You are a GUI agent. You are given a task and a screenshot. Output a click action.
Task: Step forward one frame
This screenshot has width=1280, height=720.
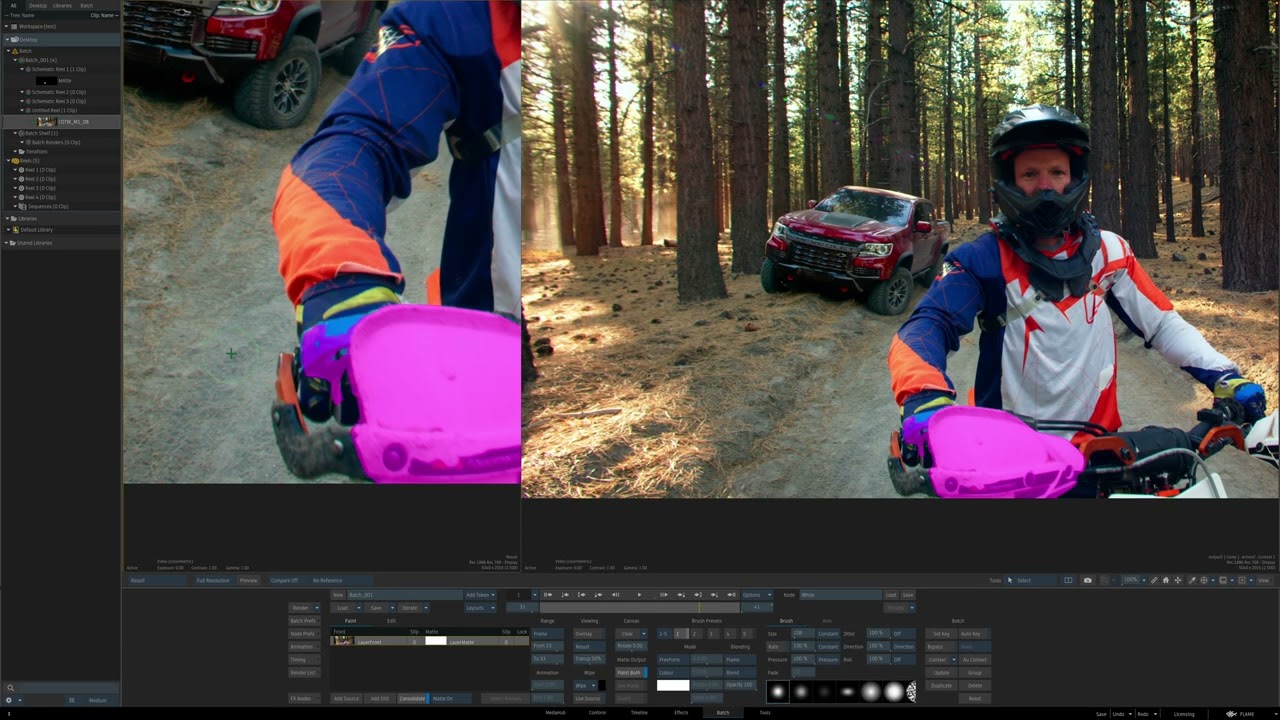(664, 595)
